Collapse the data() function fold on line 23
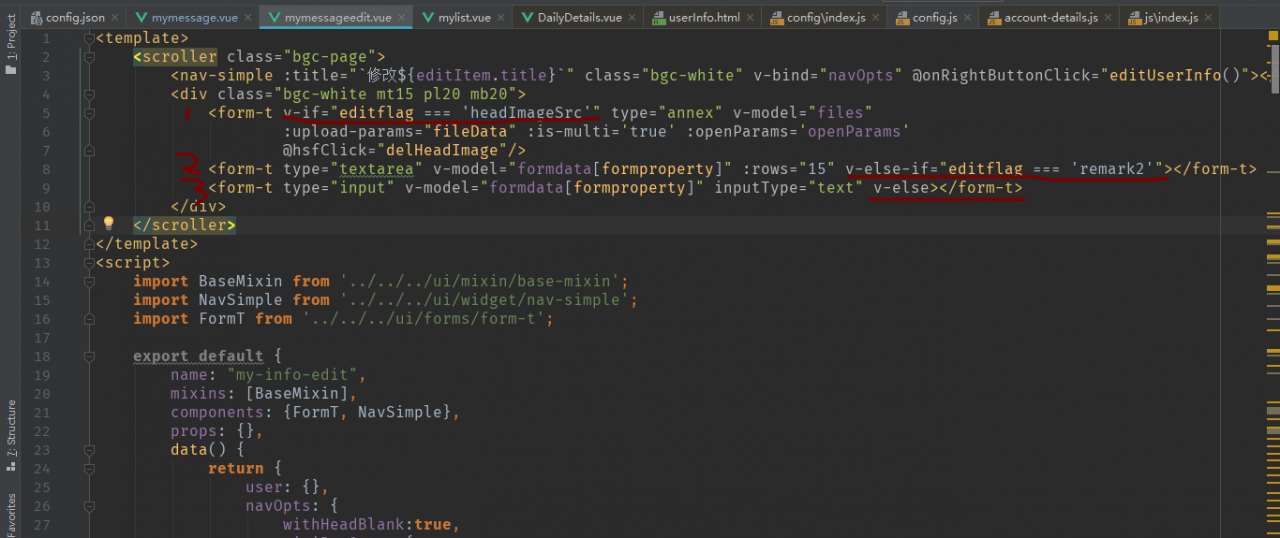Screen dimensions: 1280x538 [x=91, y=450]
